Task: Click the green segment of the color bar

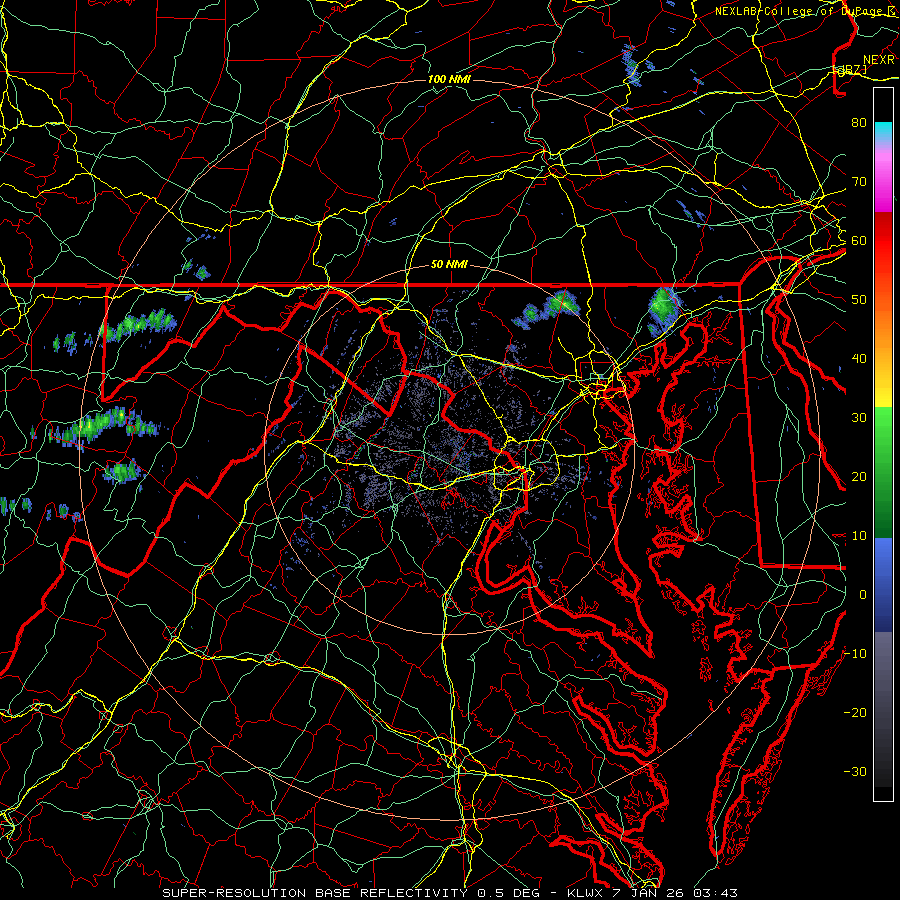Action: (883, 472)
